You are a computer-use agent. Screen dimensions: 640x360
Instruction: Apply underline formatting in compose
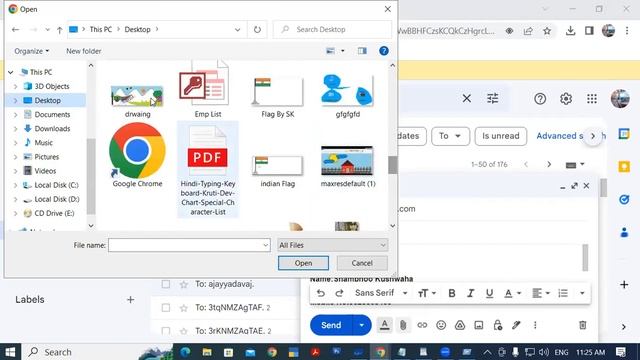coord(489,293)
